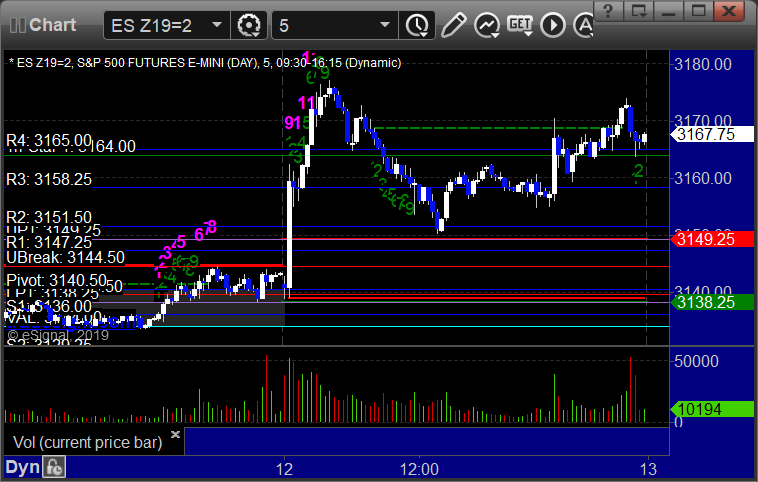Click the 3167.75 current price tag
Image resolution: width=758 pixels, height=482 pixels.
[x=712, y=134]
